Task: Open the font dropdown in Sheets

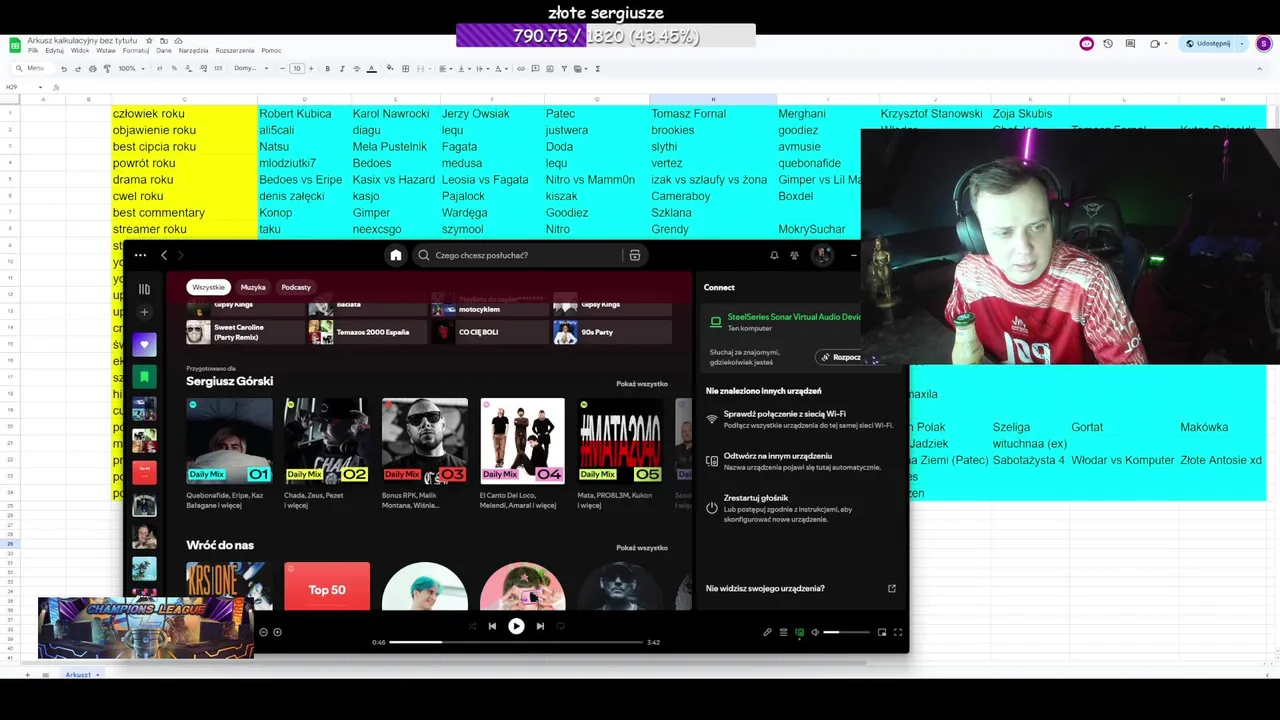Action: (x=251, y=68)
